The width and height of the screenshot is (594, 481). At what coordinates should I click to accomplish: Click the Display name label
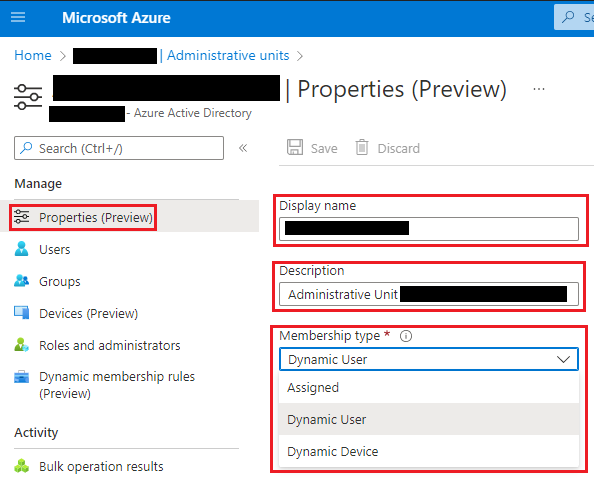coord(317,206)
